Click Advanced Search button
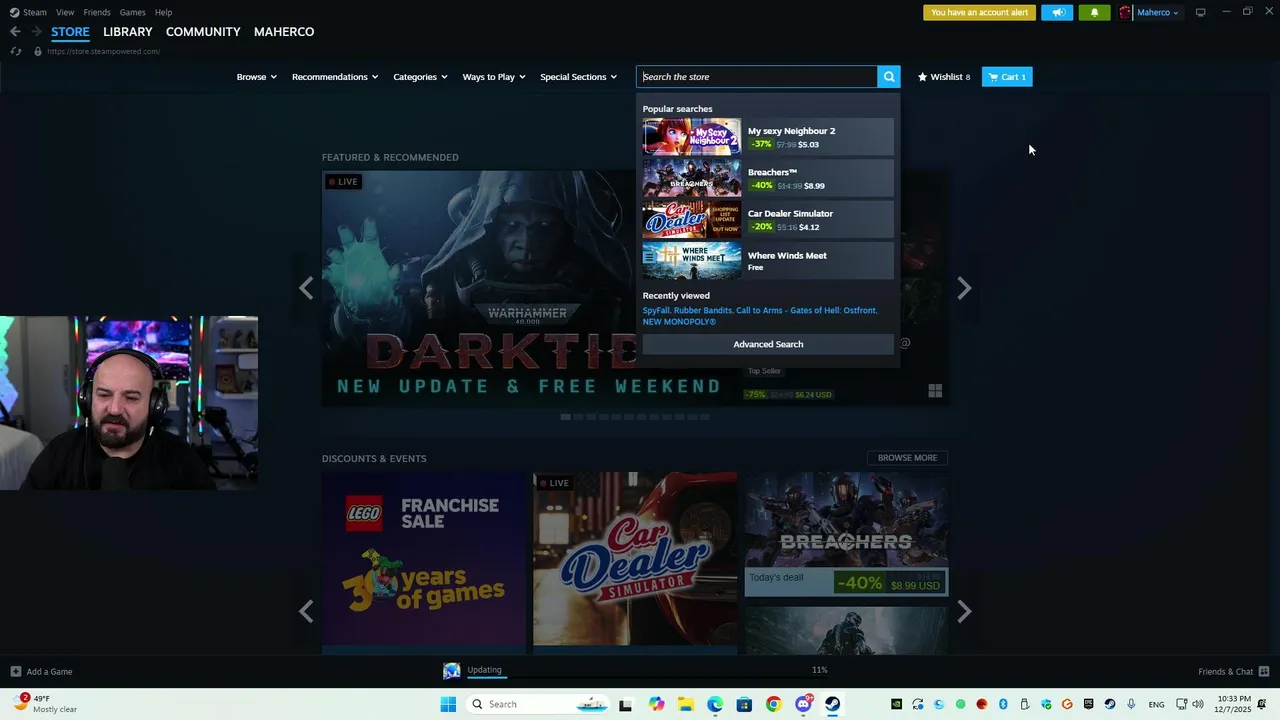 pos(768,344)
